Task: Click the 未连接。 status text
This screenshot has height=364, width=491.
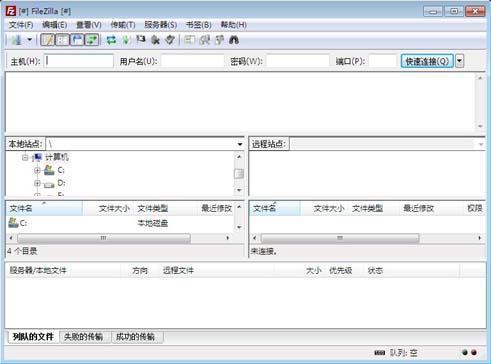Action: click(x=264, y=251)
